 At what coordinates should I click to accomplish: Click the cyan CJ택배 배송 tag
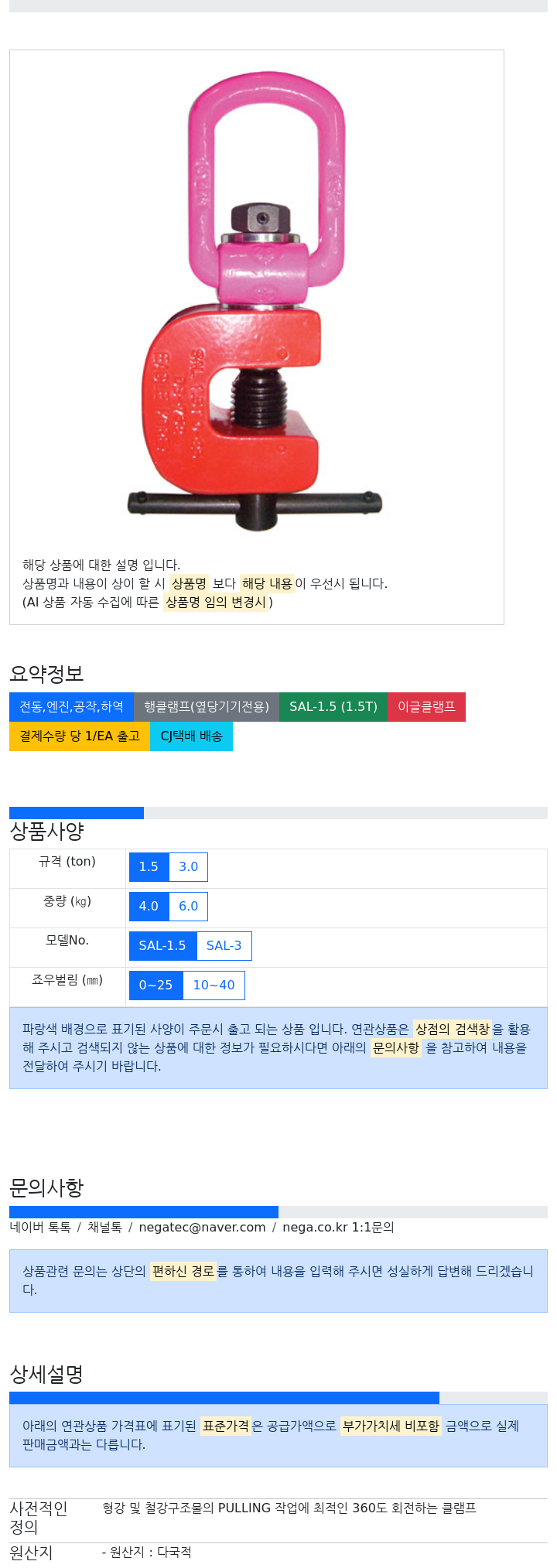coord(191,736)
